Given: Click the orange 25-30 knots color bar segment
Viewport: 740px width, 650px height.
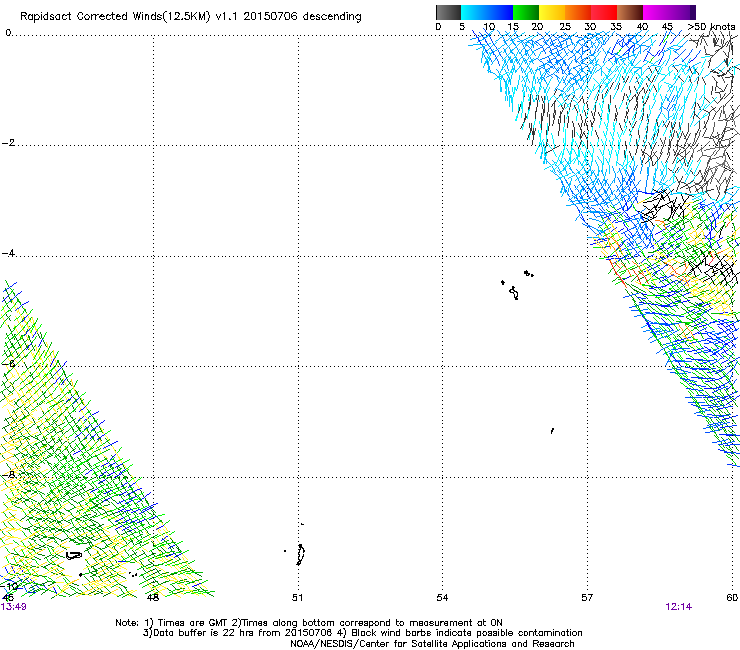Looking at the screenshot, I should tap(578, 12).
